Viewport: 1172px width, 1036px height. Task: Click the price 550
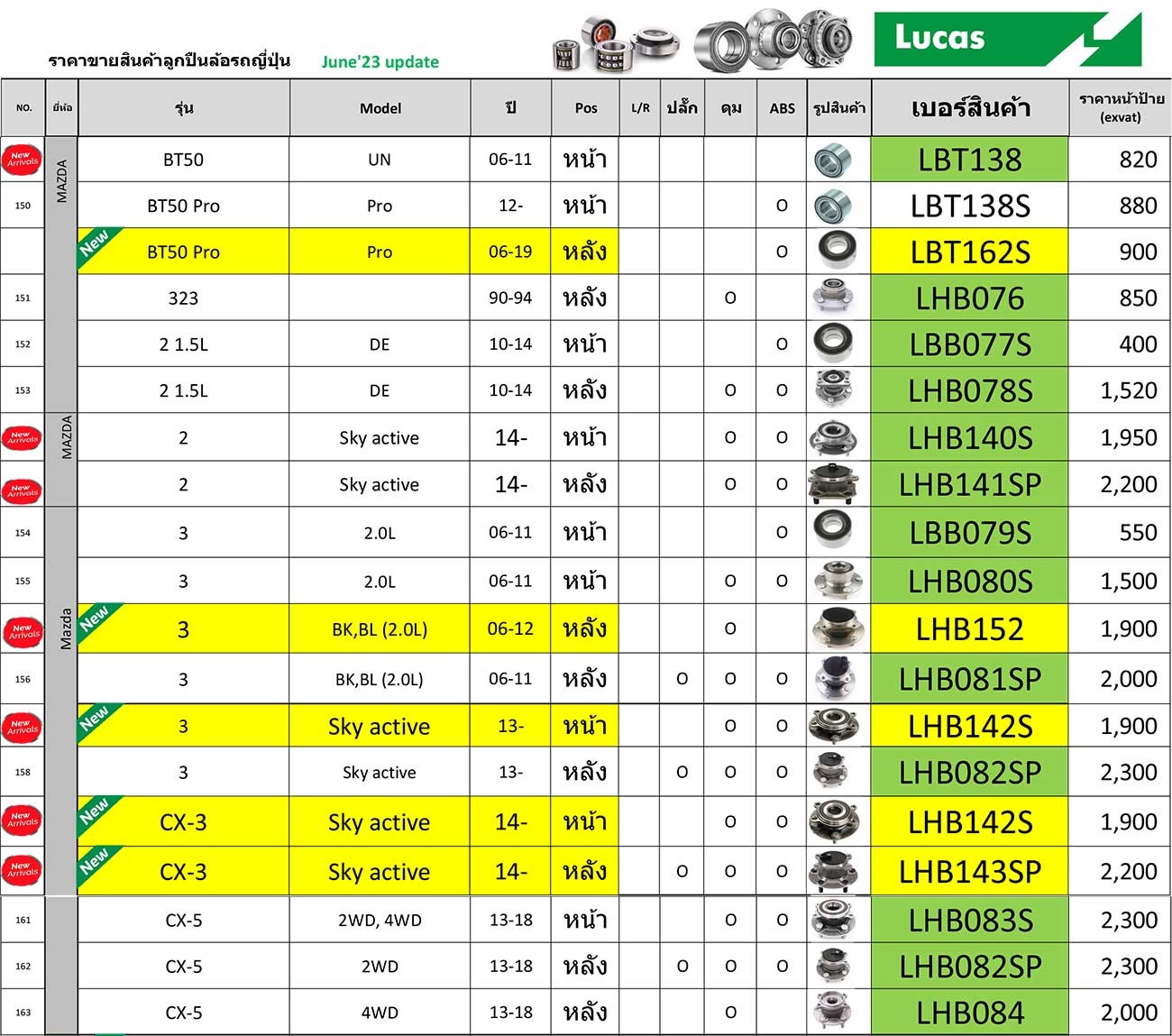coord(1138,532)
